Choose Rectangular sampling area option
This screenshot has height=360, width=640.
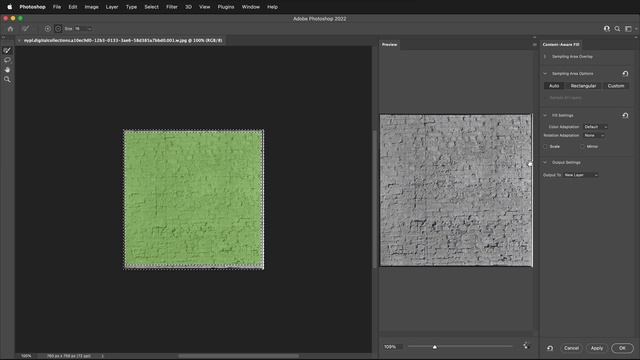tap(583, 86)
